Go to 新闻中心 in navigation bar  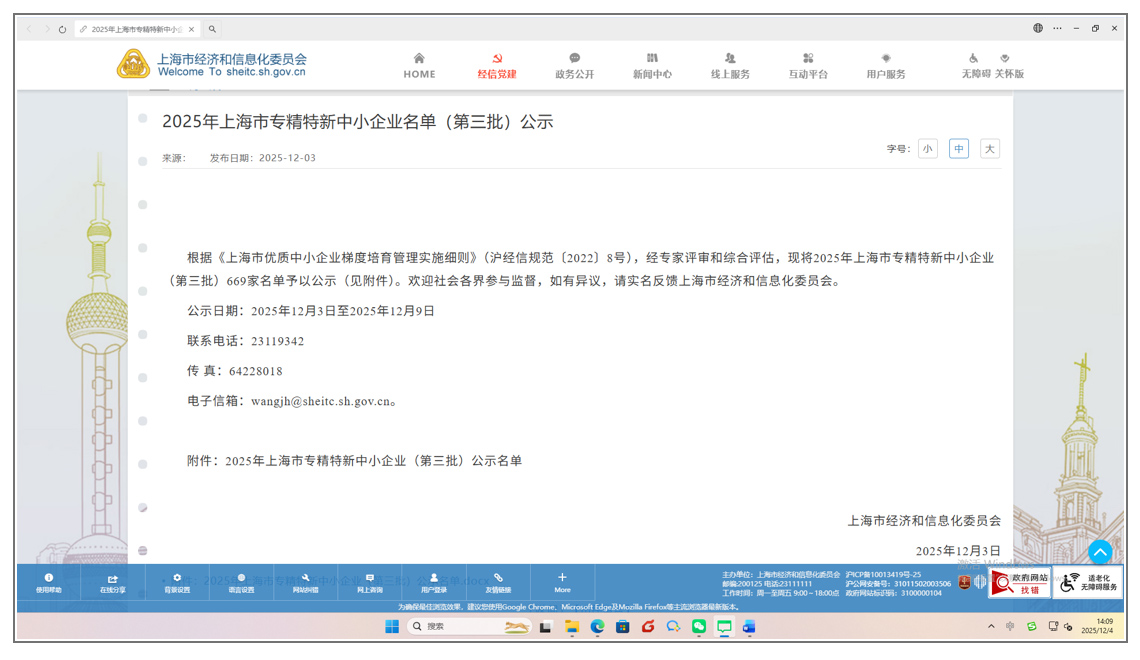[x=652, y=66]
